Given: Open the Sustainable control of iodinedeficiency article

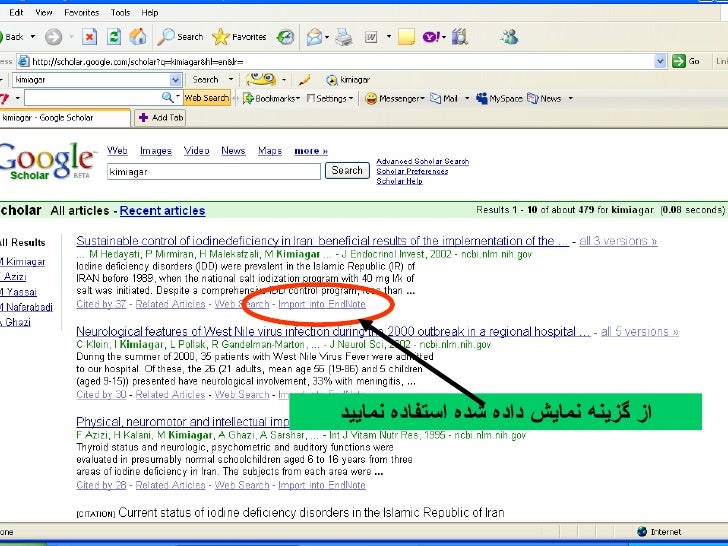Looking at the screenshot, I should pos(323,241).
